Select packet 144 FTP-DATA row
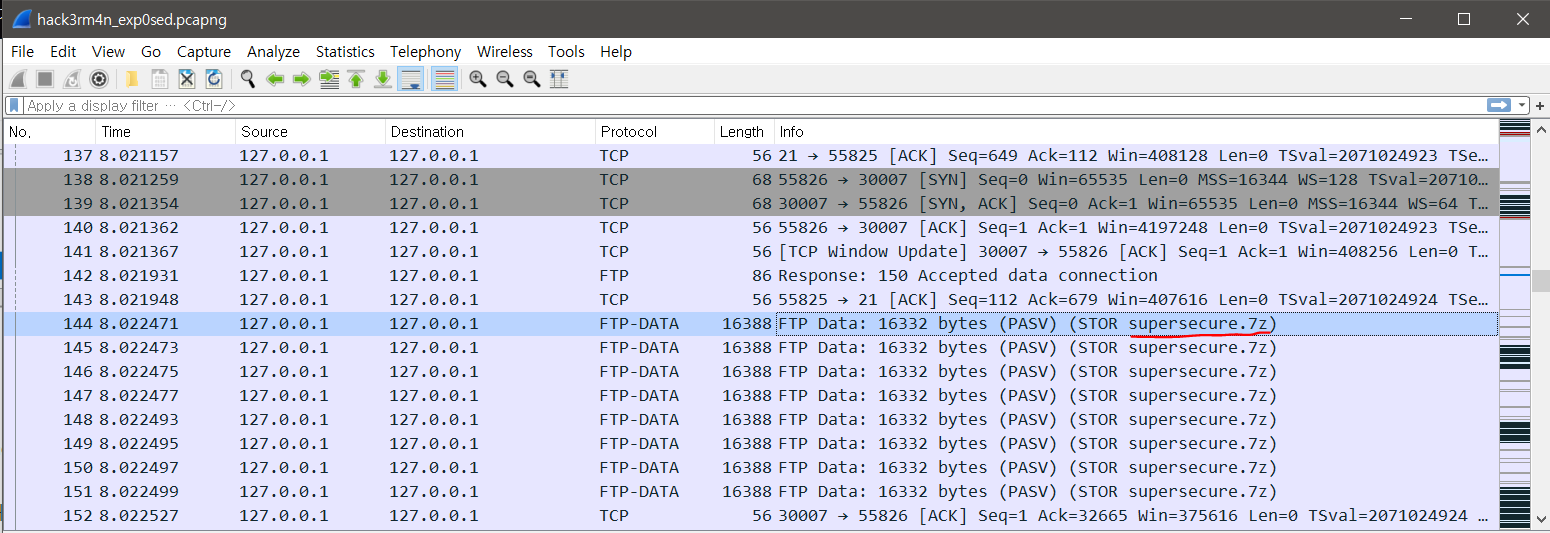Viewport: 1550px width, 533px height. [750, 324]
